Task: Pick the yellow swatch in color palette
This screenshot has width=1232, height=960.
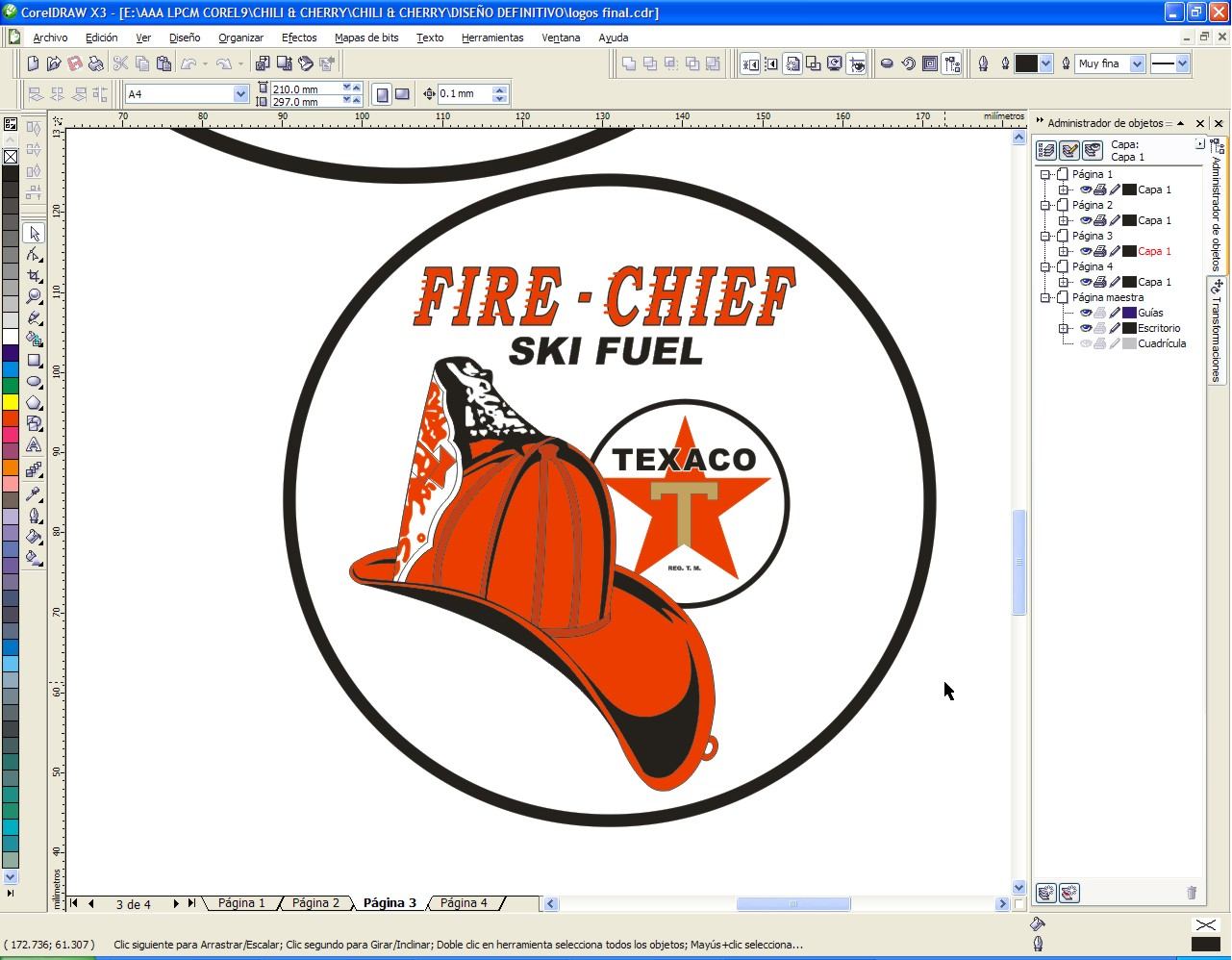Action: click(10, 401)
